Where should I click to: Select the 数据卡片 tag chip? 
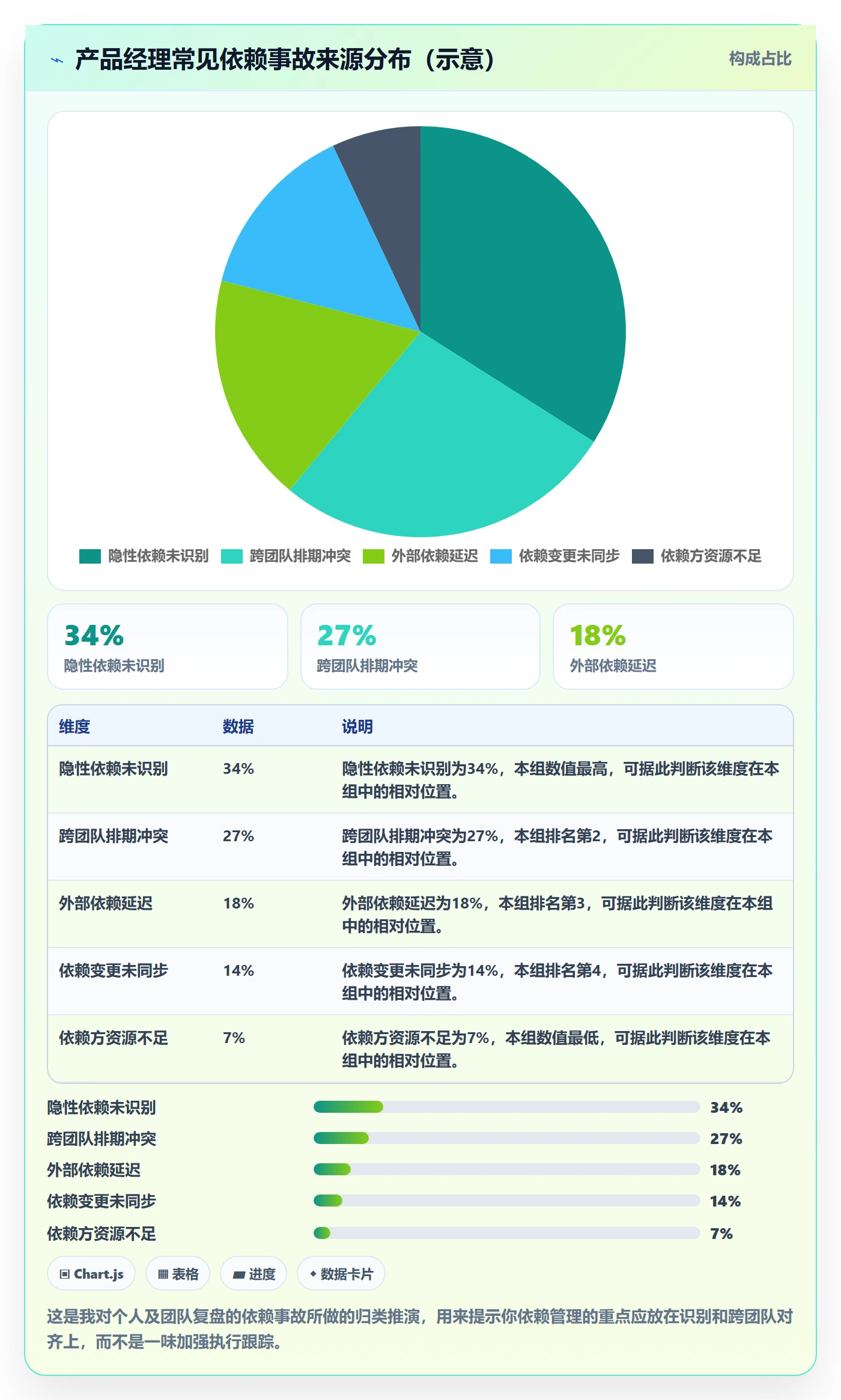[341, 1273]
